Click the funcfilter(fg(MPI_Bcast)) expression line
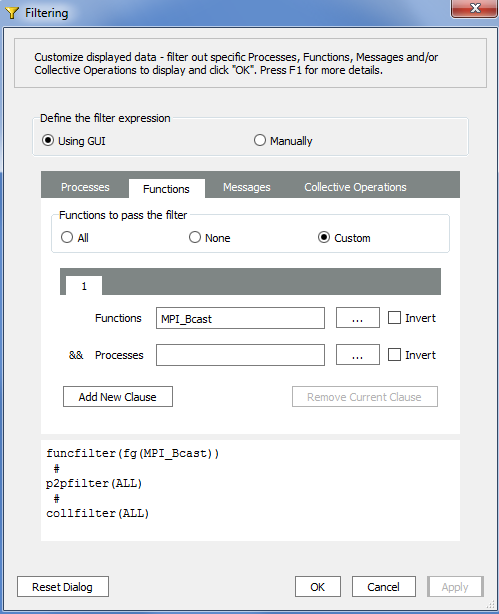499x614 pixels. [x=133, y=453]
